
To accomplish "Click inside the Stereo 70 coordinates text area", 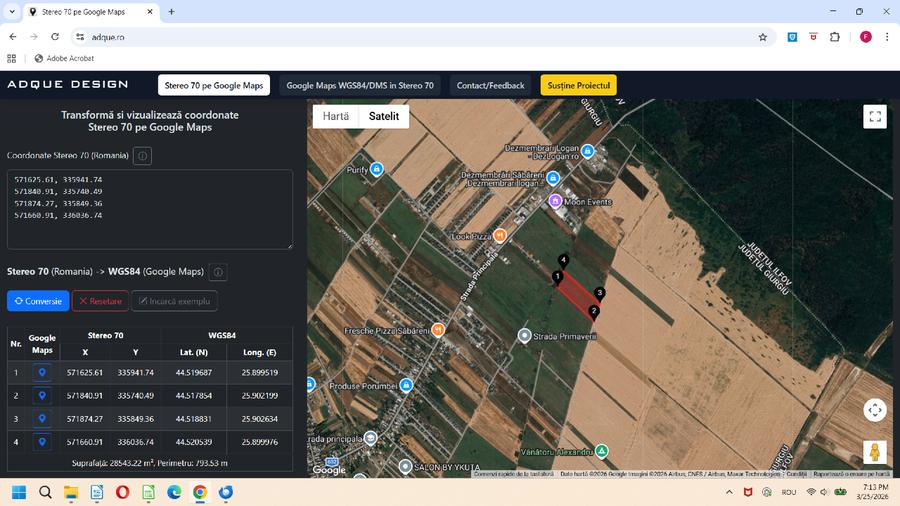I will pyautogui.click(x=150, y=209).
